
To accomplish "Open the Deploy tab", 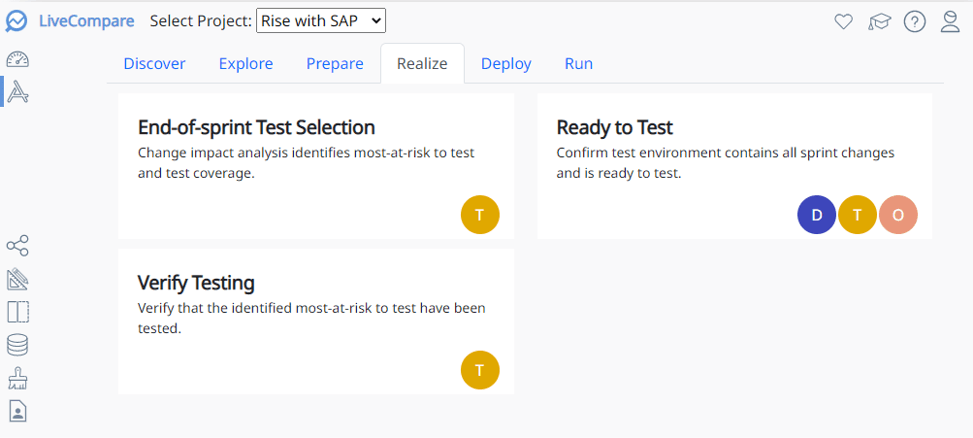I will 506,64.
